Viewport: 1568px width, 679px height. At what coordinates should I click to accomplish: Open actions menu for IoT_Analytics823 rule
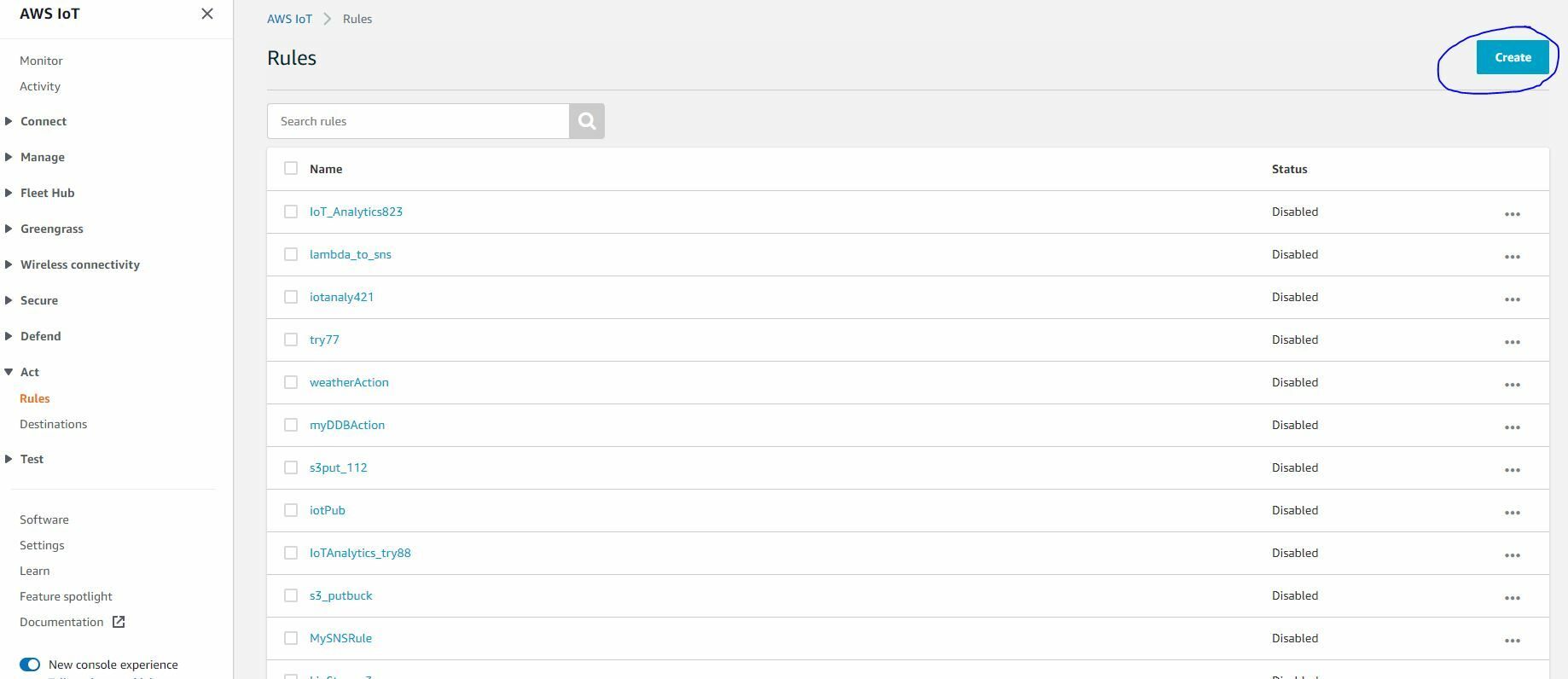point(1512,213)
